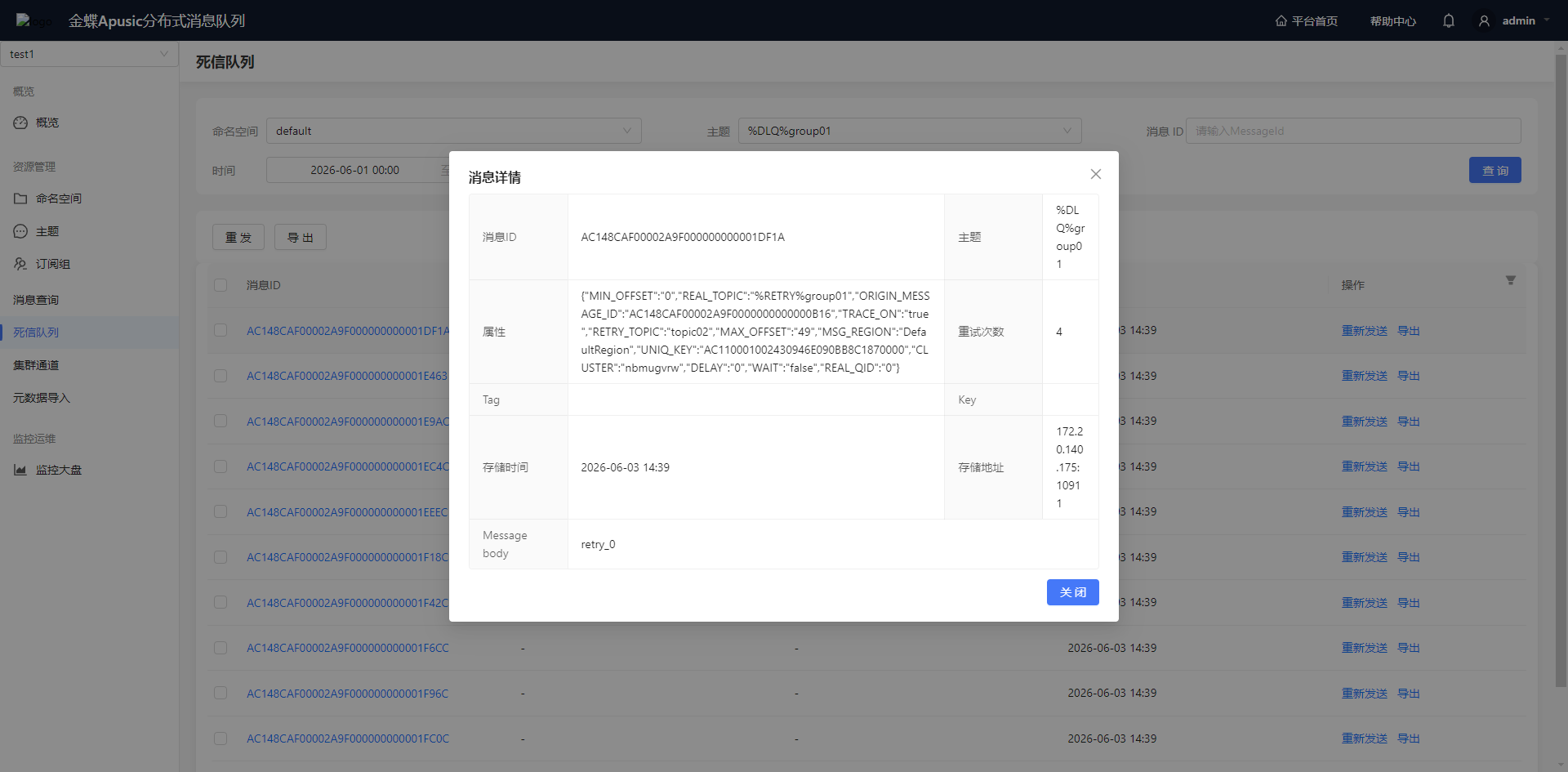Click the 命名空间 folder icon
This screenshot has height=772, width=1568.
click(20, 199)
